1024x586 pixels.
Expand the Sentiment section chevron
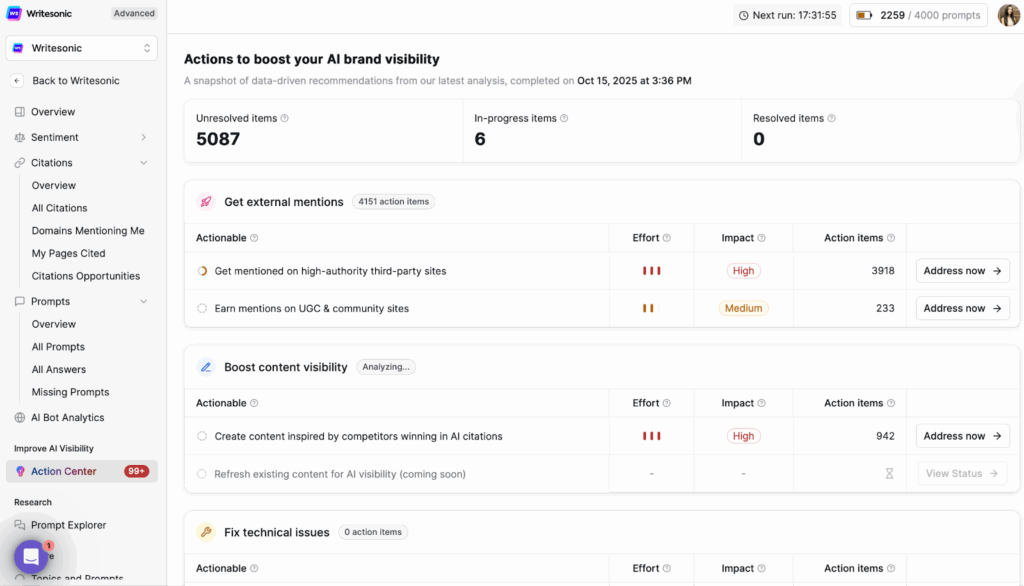tap(144, 137)
